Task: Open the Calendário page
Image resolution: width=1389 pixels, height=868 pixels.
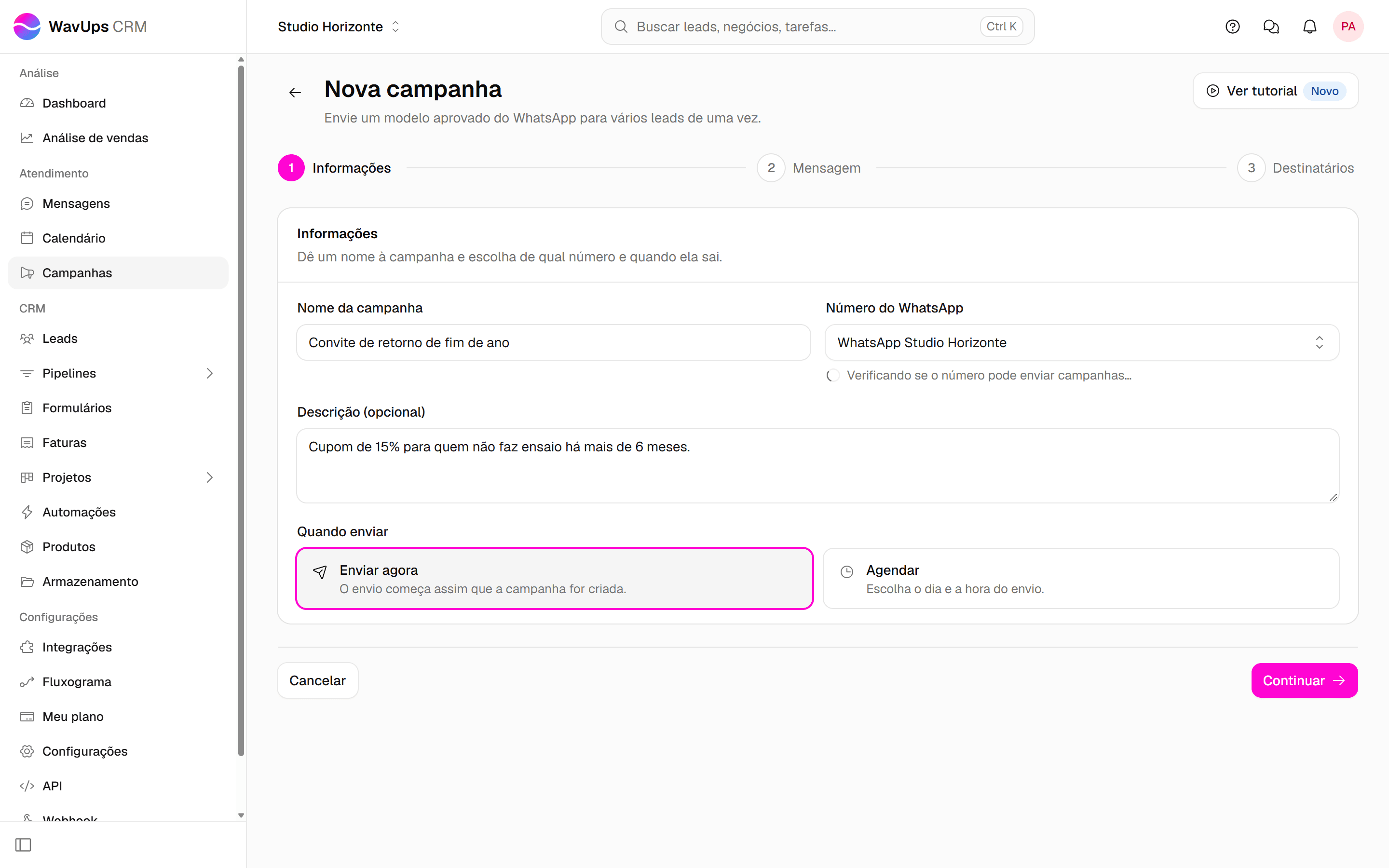Action: pos(118,238)
